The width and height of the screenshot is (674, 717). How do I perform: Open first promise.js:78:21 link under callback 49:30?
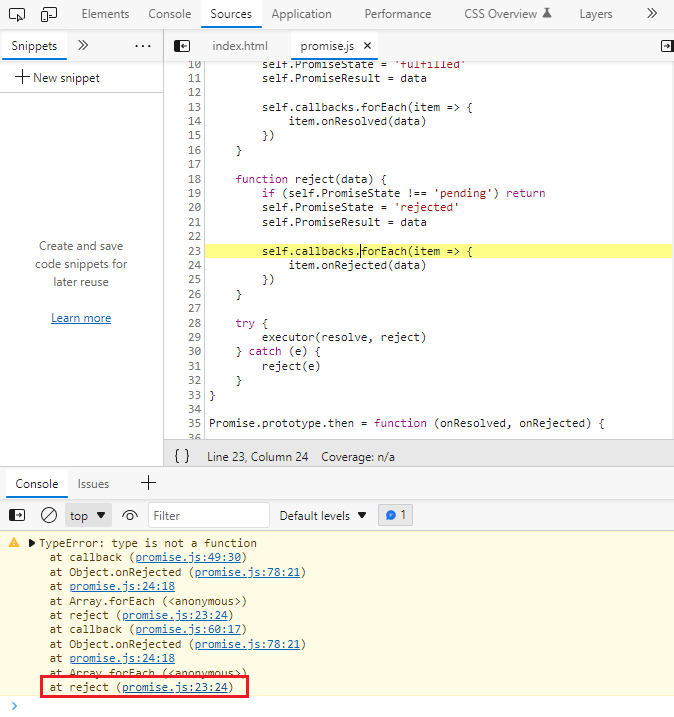coord(247,572)
